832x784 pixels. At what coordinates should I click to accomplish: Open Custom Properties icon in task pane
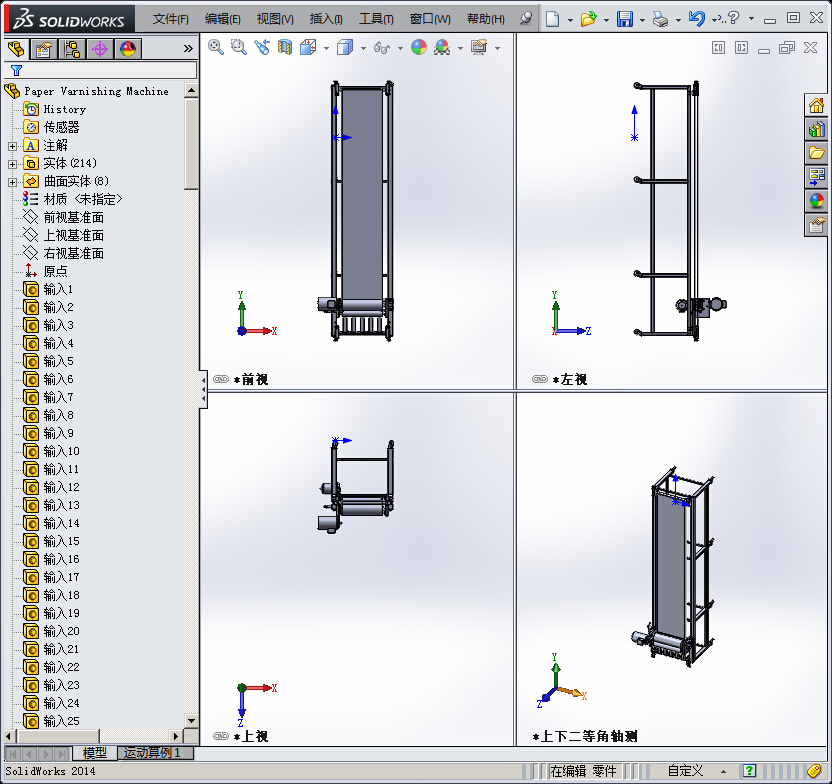click(x=816, y=225)
